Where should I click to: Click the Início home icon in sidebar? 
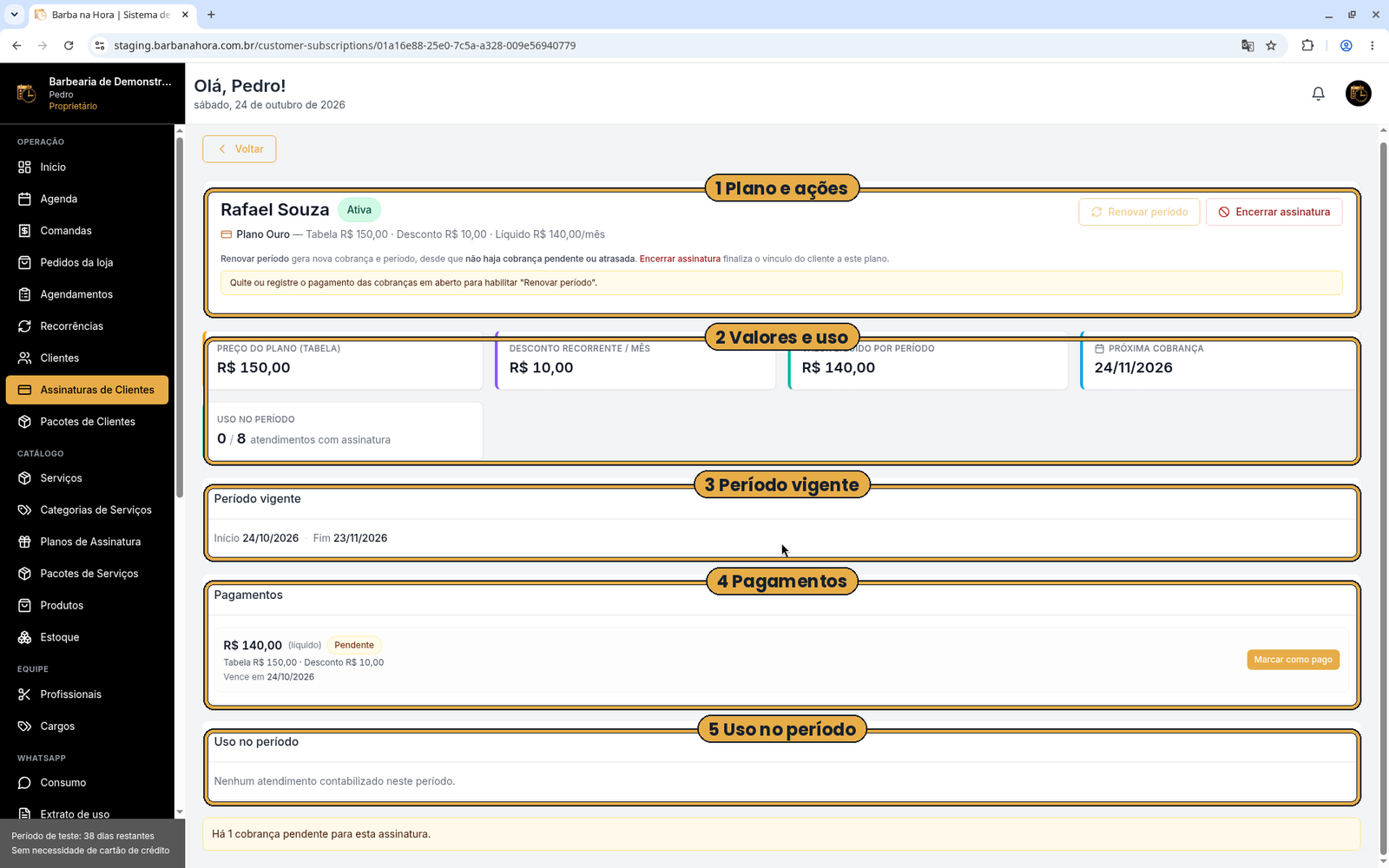(24, 167)
